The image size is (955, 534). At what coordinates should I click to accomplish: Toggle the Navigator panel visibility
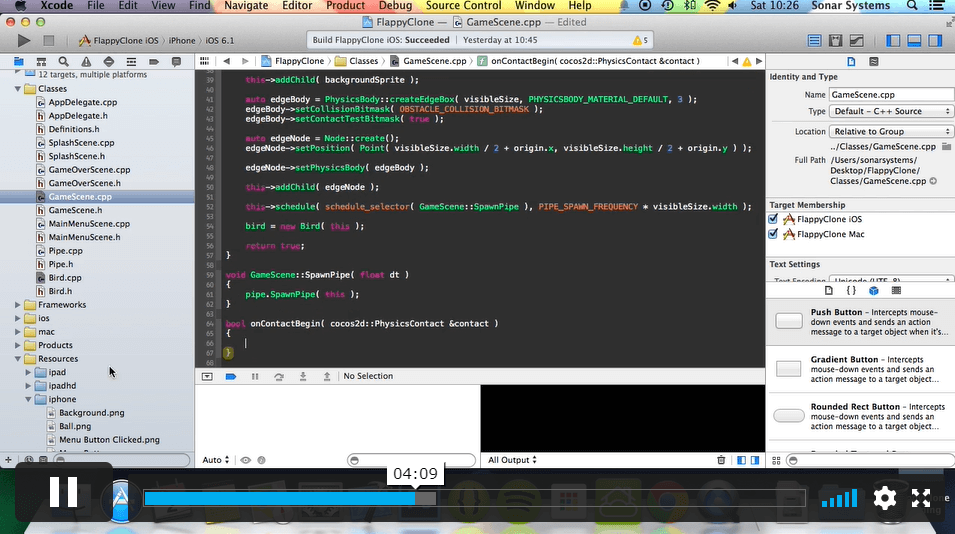coord(893,41)
